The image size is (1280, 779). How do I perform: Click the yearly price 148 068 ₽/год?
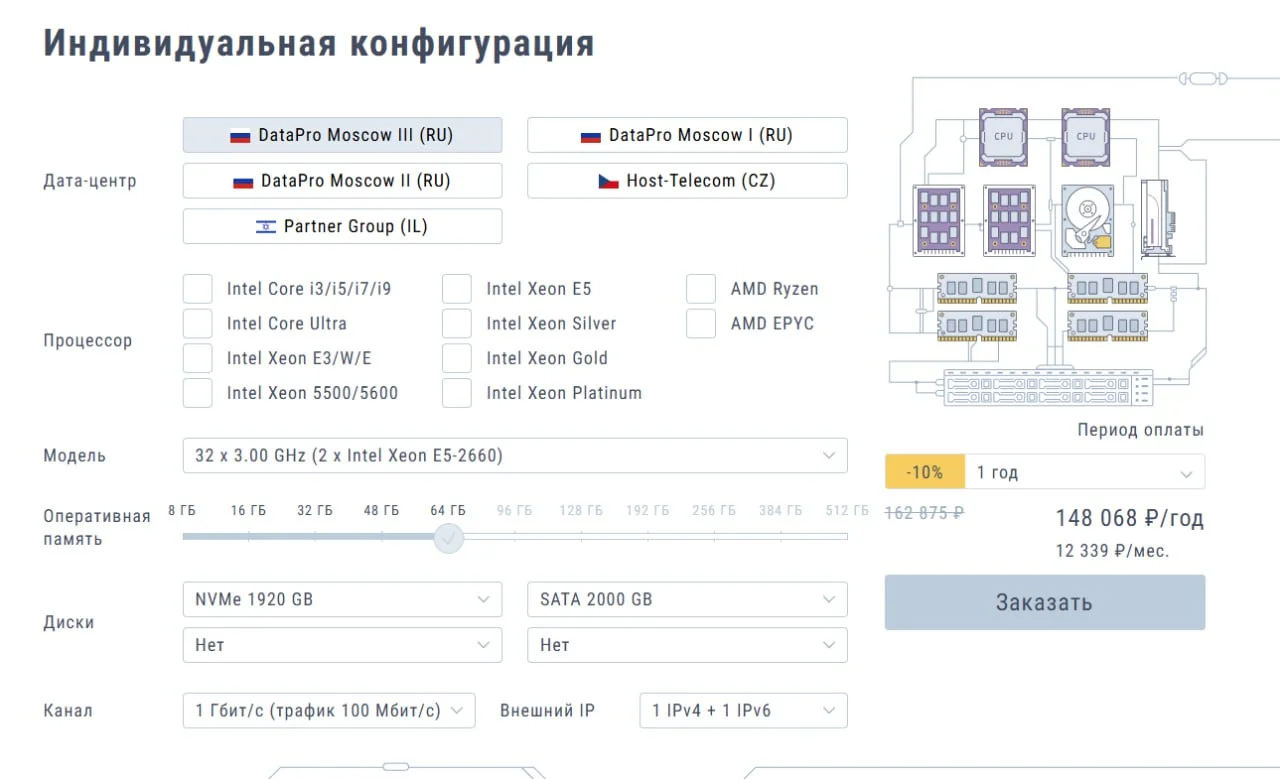(1130, 518)
